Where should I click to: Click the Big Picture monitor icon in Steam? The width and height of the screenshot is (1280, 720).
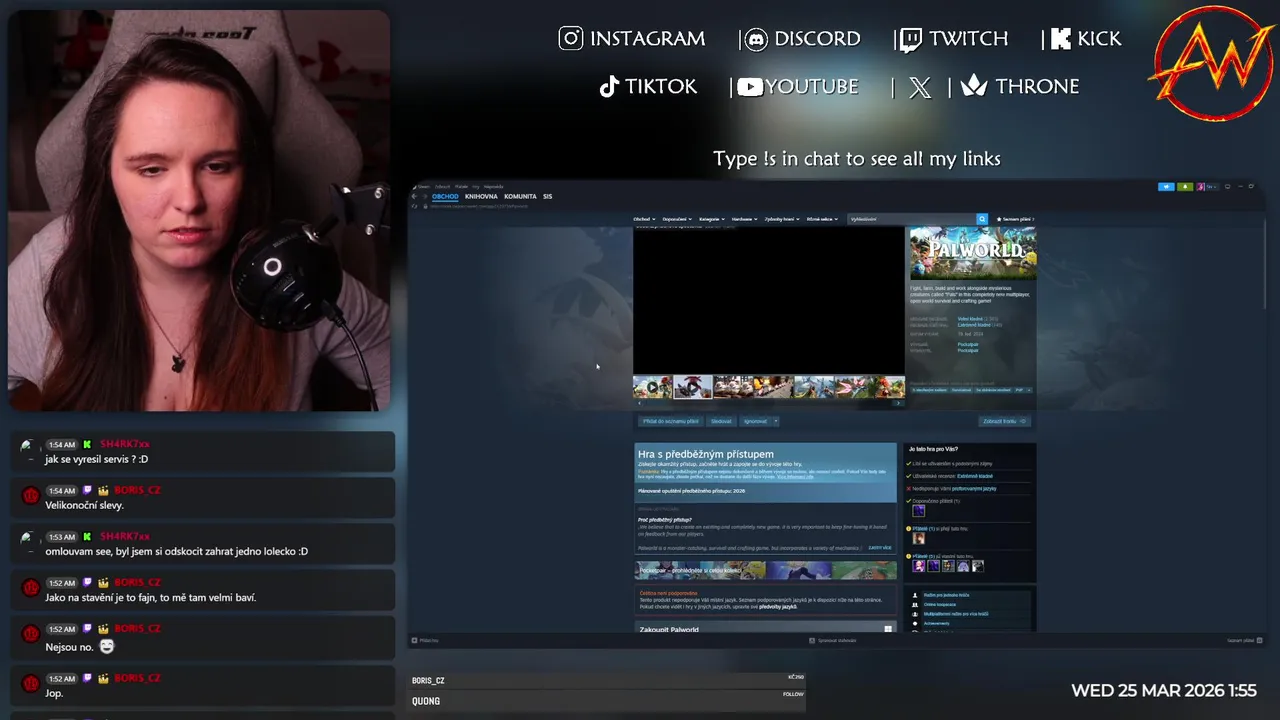[1228, 186]
